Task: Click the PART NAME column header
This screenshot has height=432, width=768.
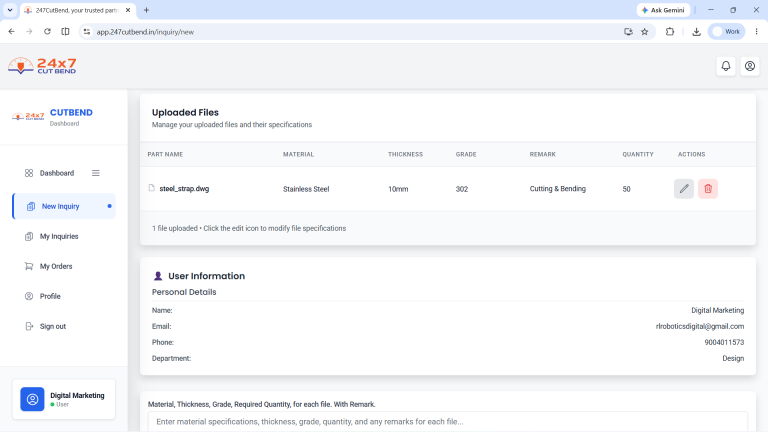Action: point(165,154)
